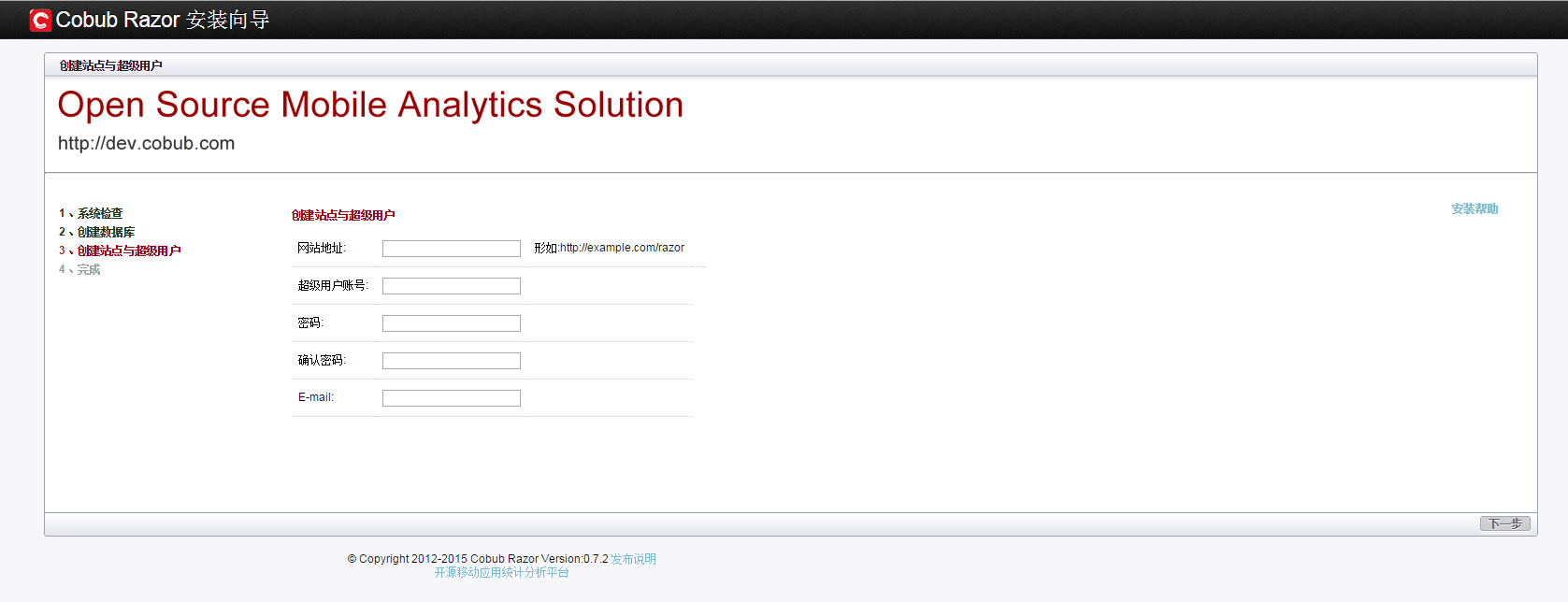
Task: Click the http://dev.cobub.com URL text
Action: coord(147,143)
